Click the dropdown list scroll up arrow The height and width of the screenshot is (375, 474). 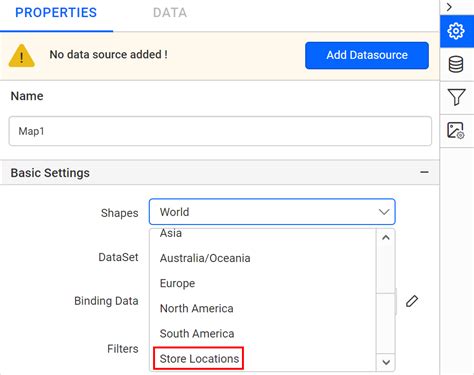pos(386,237)
